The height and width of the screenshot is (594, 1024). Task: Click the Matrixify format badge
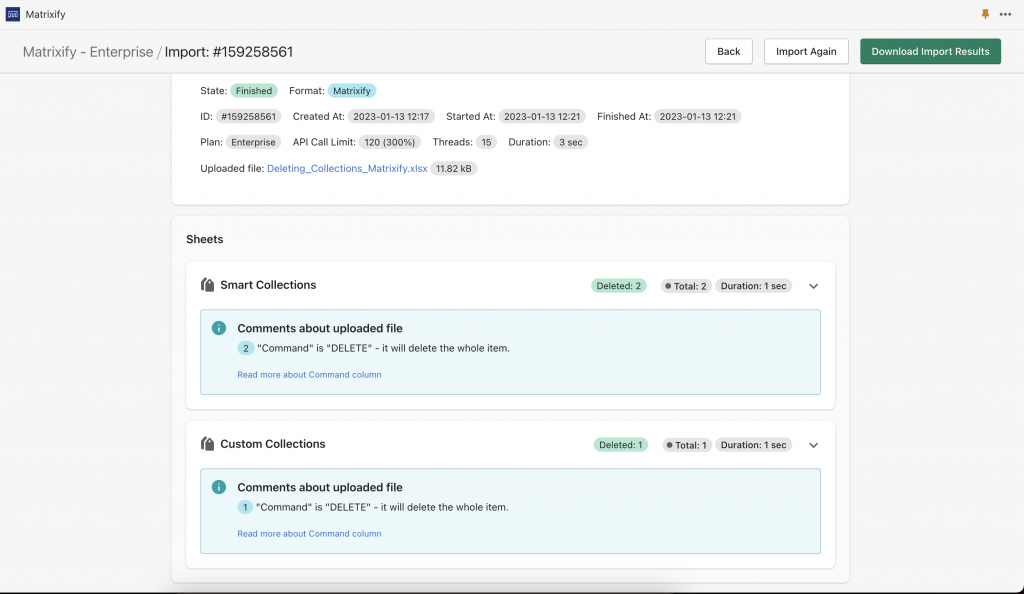(352, 90)
